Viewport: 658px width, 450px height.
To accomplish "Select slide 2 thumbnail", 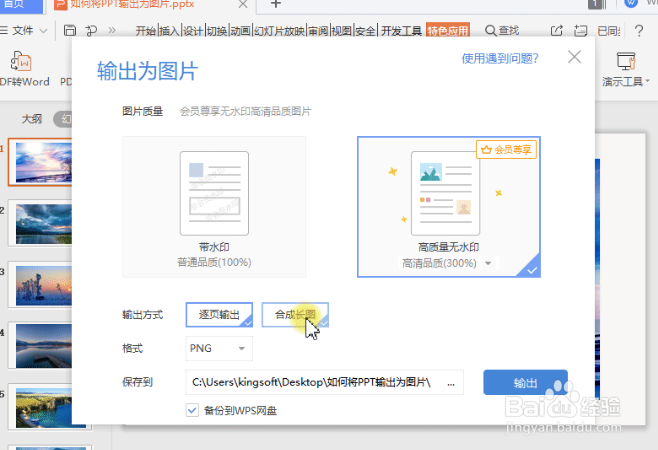I will point(44,224).
